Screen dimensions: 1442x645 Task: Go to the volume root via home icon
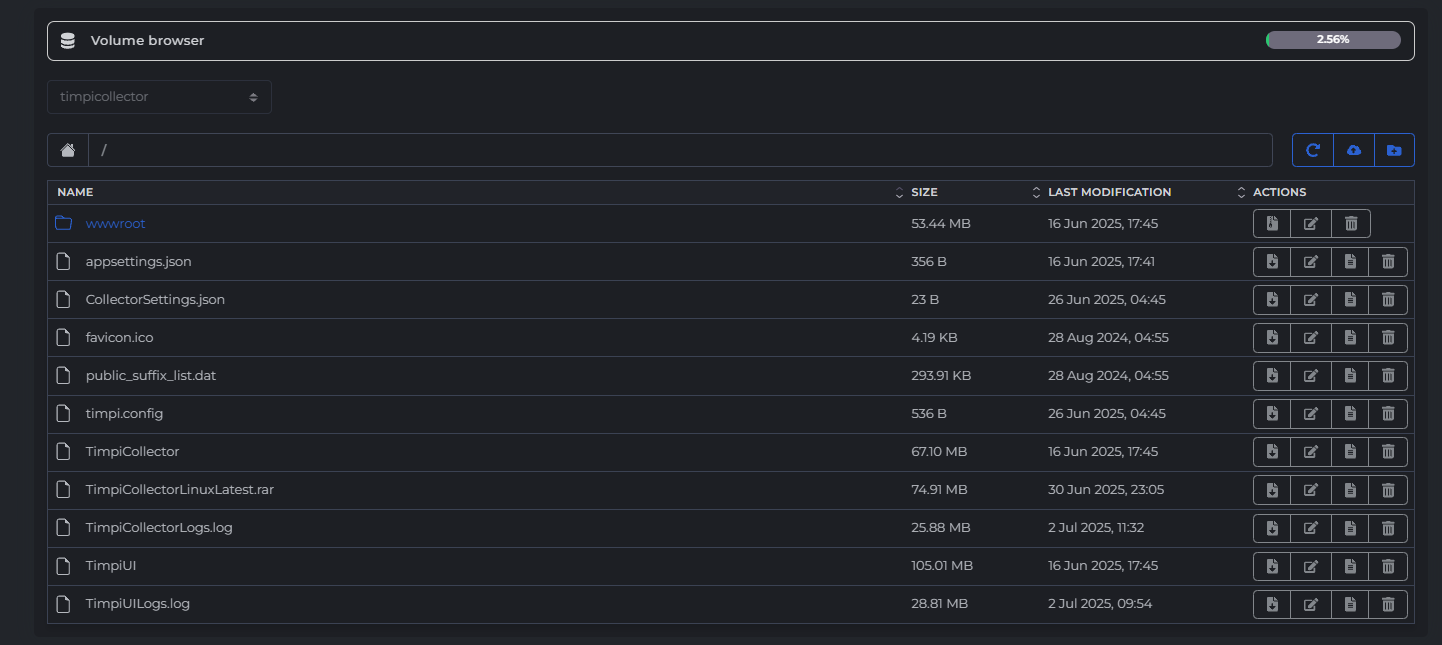point(68,150)
